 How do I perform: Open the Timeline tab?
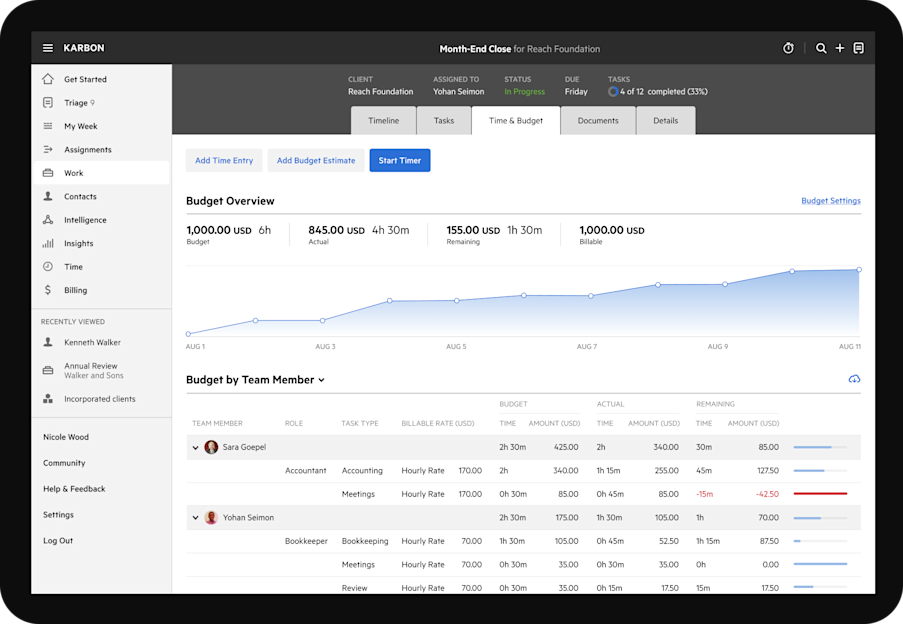pos(383,120)
